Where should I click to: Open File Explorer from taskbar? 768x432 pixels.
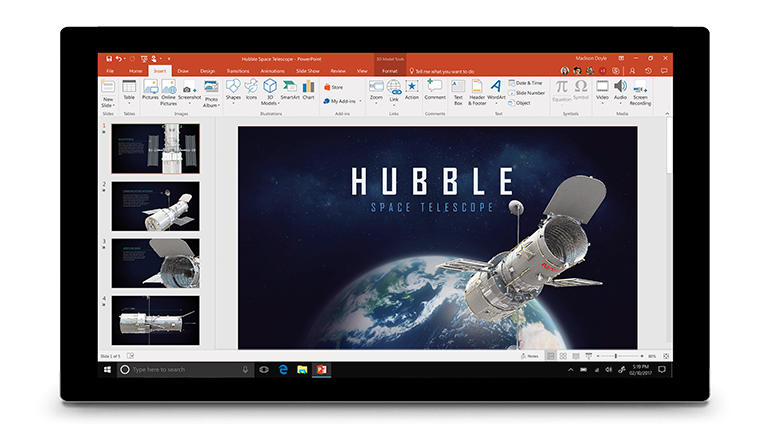tap(302, 370)
